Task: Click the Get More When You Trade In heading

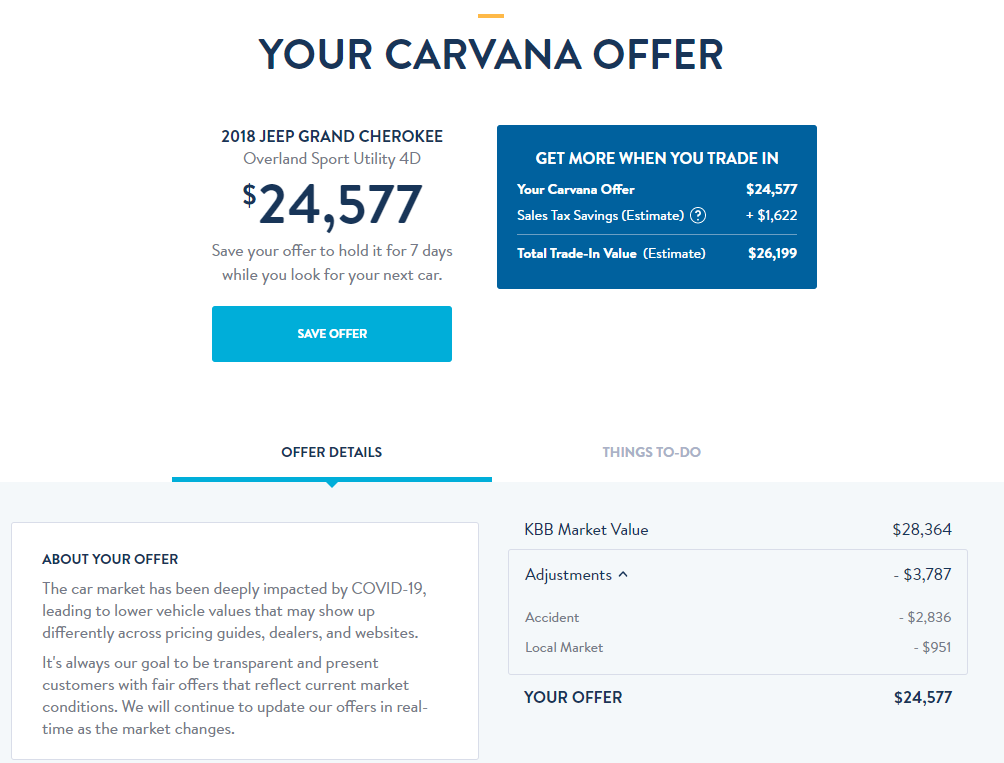Action: pos(657,158)
